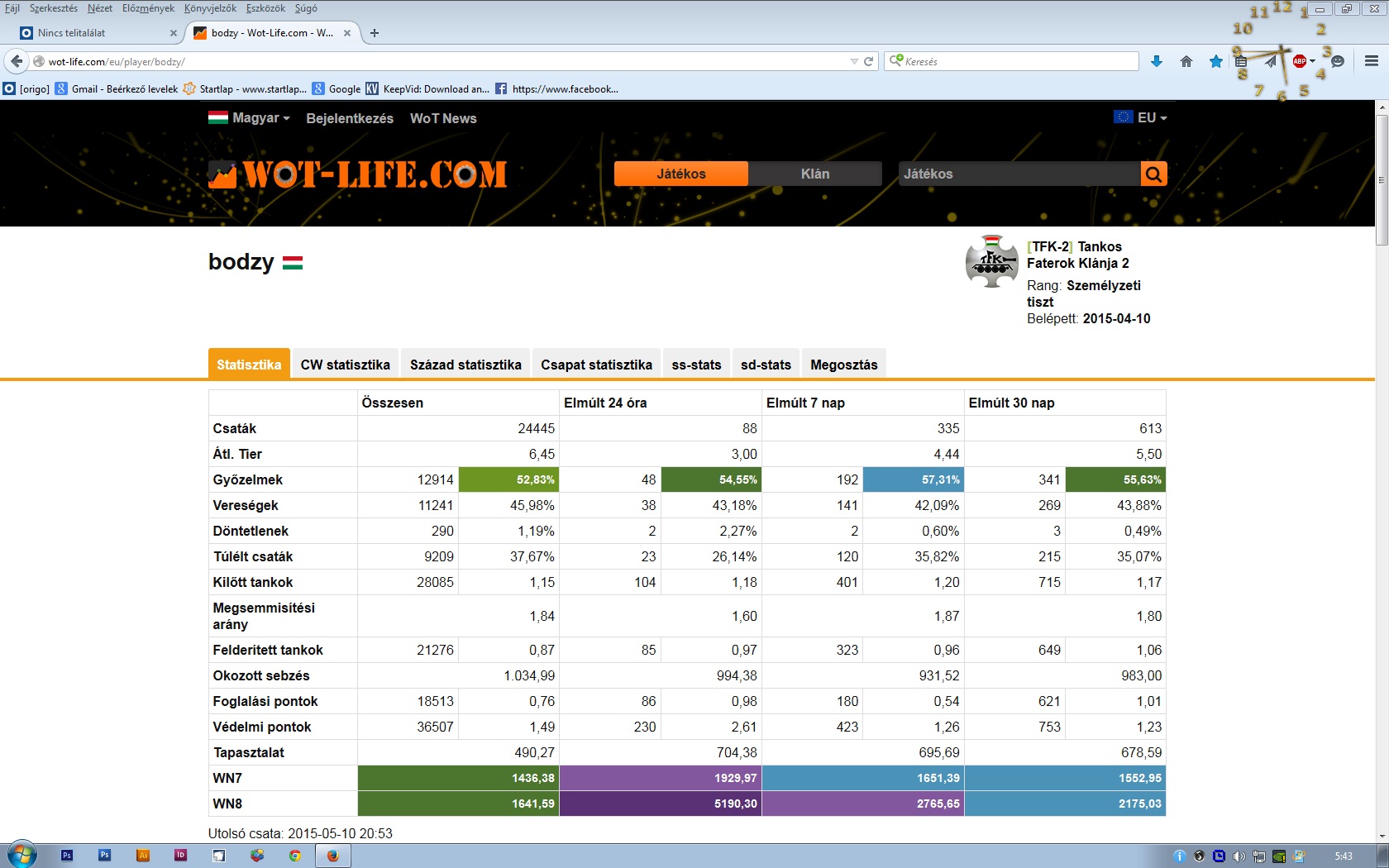The height and width of the screenshot is (868, 1389).
Task: Click the orange search magnifier button
Action: point(1153,174)
